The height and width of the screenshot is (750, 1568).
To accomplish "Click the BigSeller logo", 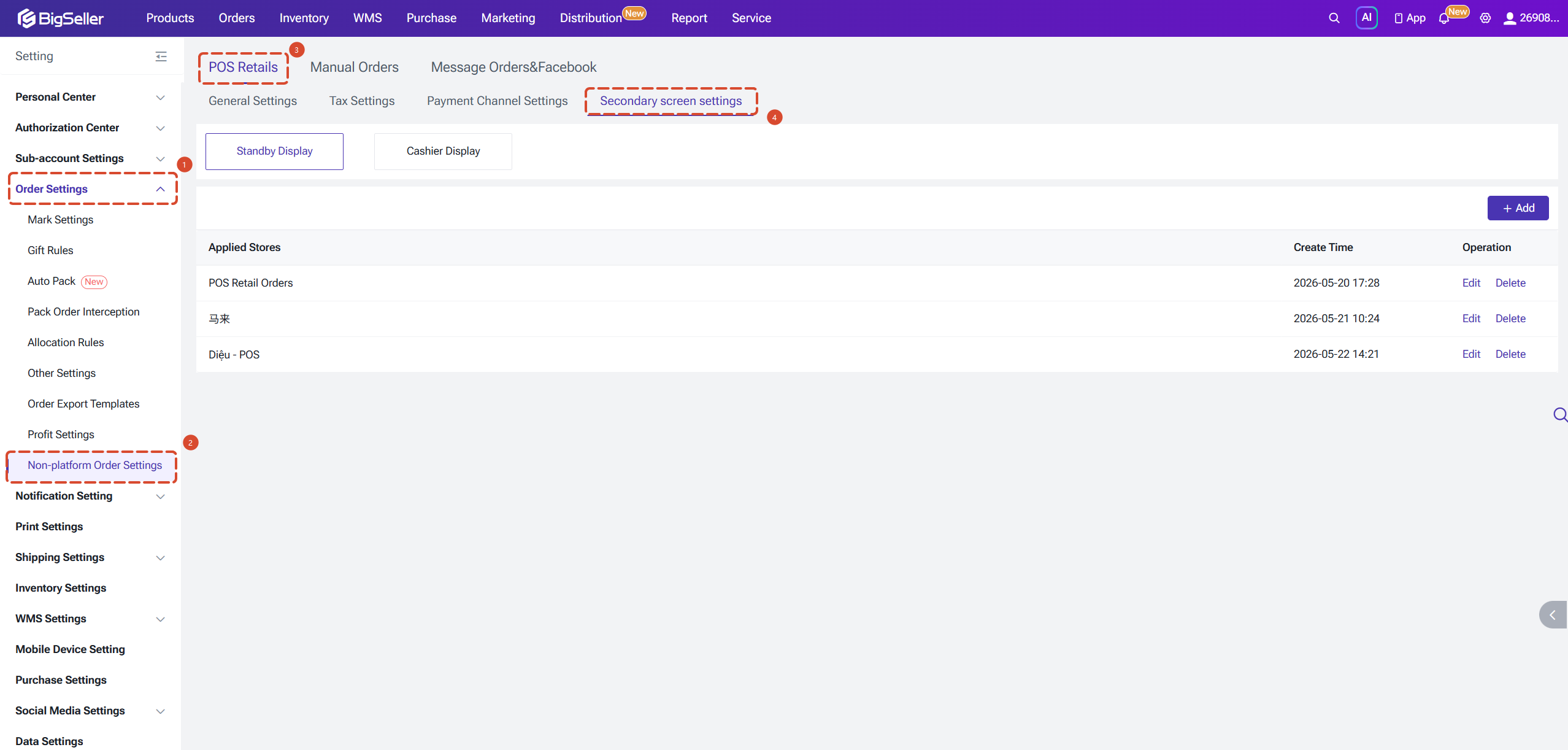I will point(60,18).
